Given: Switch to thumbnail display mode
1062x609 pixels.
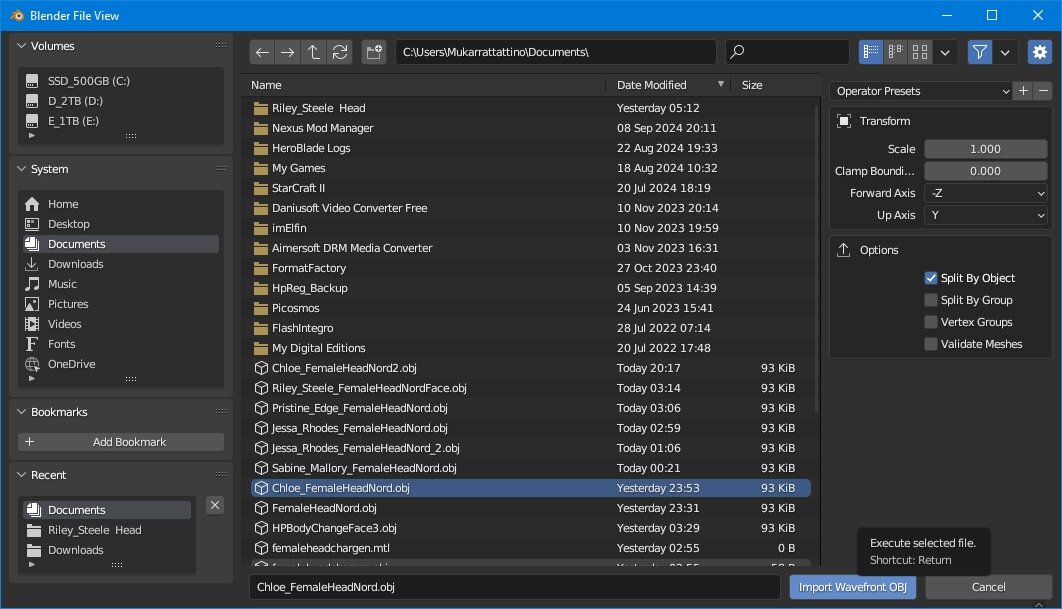Looking at the screenshot, I should coord(920,52).
